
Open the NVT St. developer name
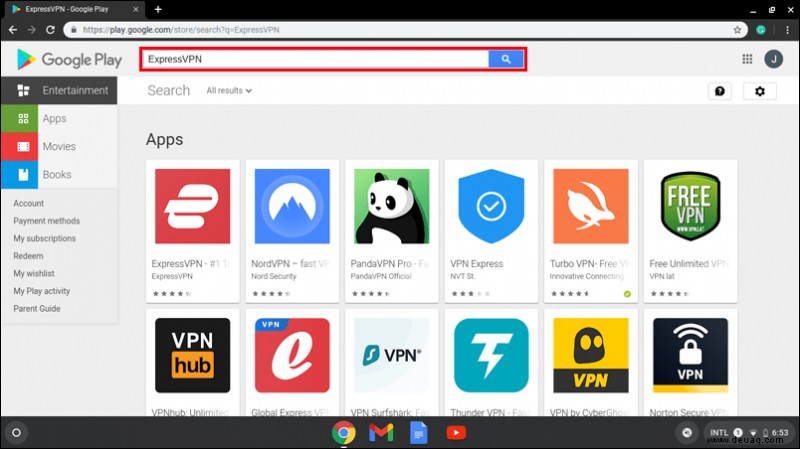[463, 277]
